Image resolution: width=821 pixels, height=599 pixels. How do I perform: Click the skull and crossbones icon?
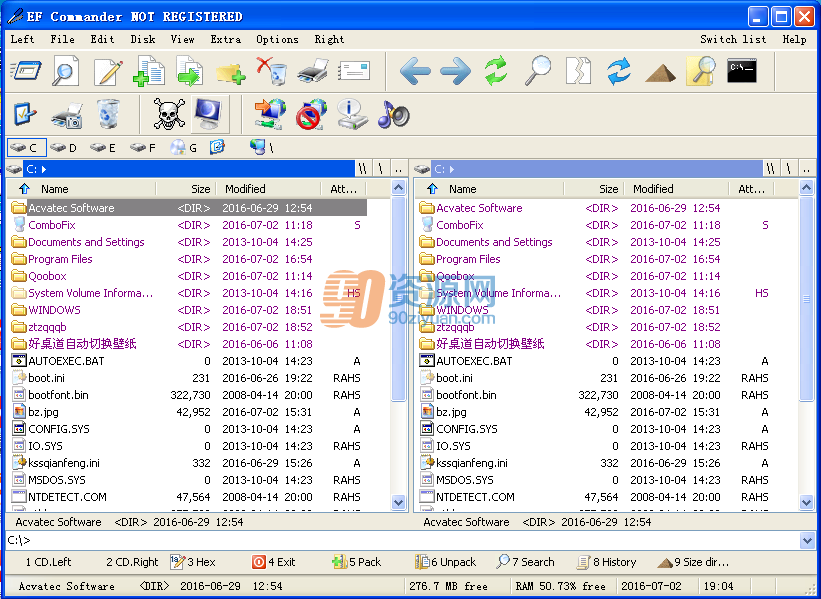coord(169,114)
